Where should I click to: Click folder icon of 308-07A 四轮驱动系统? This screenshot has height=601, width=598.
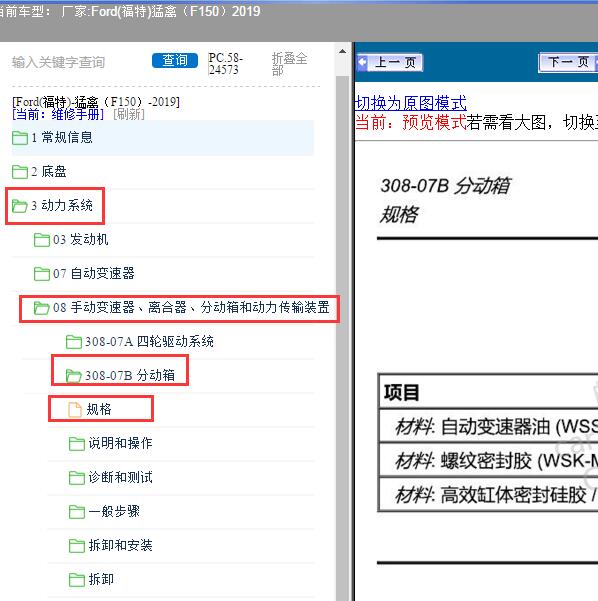point(74,342)
